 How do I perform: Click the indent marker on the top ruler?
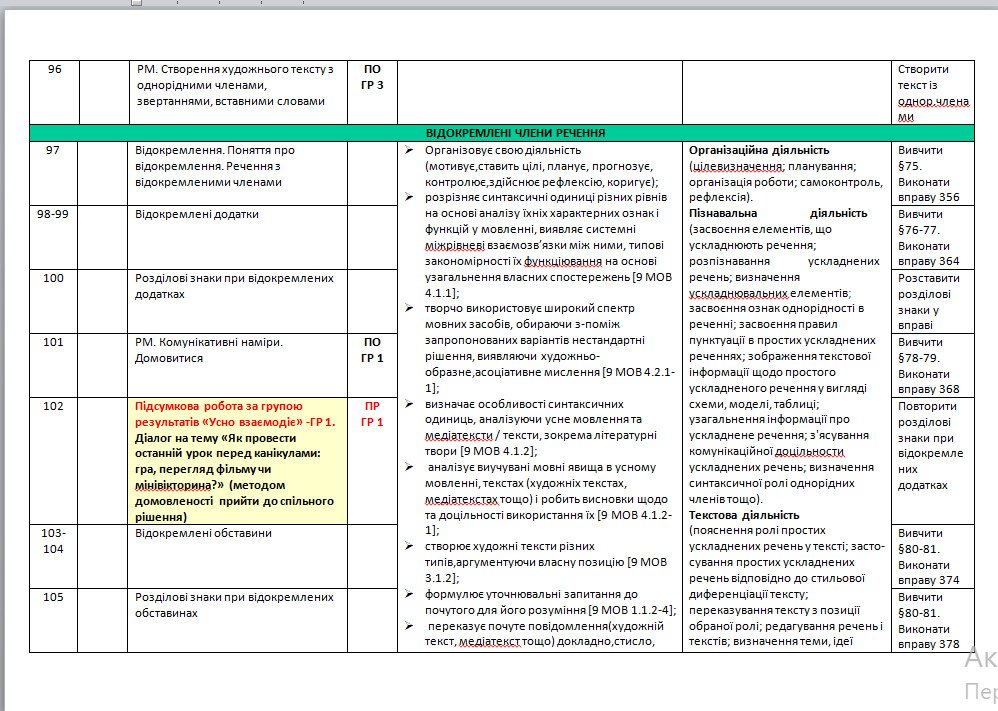coord(137,3)
